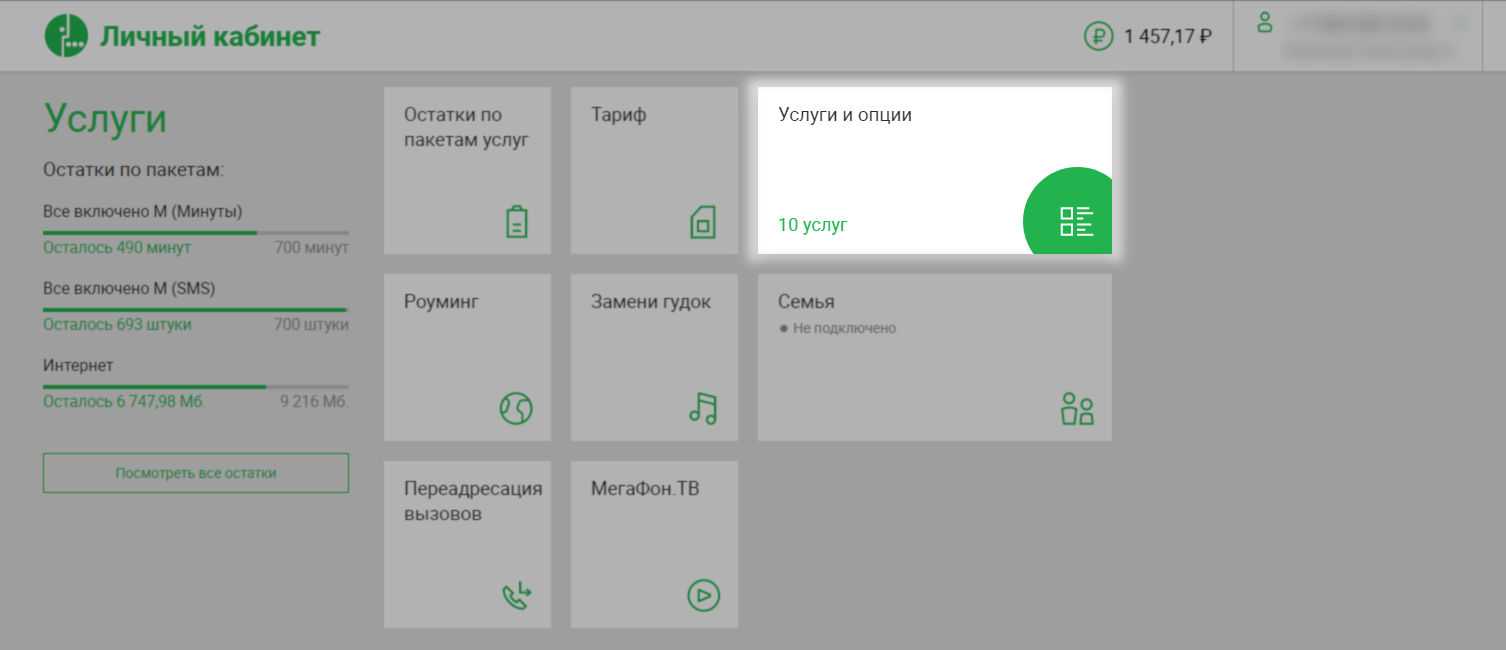Click the Личный кабинет header title

coord(209,37)
